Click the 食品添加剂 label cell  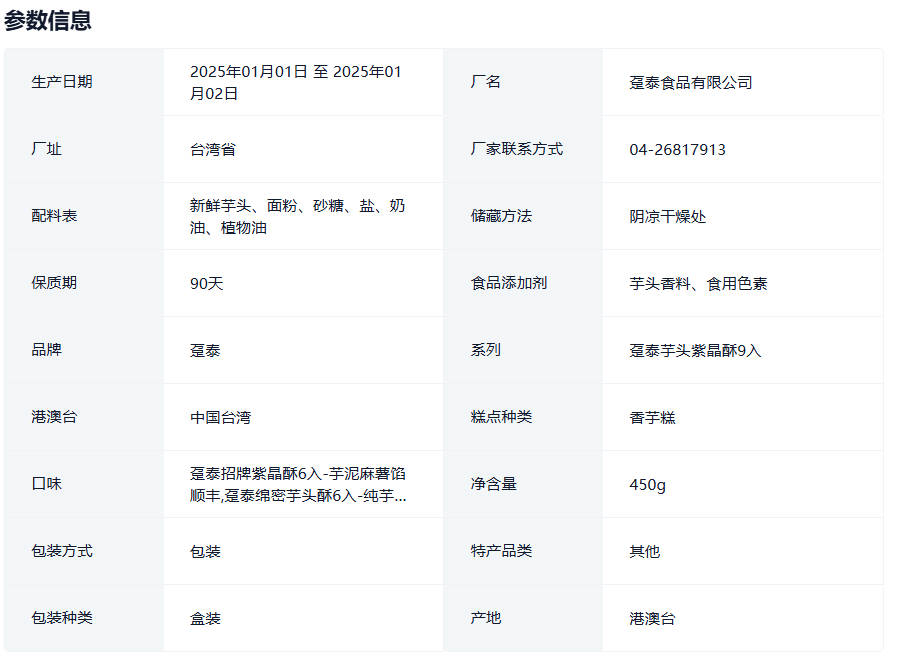tap(508, 283)
